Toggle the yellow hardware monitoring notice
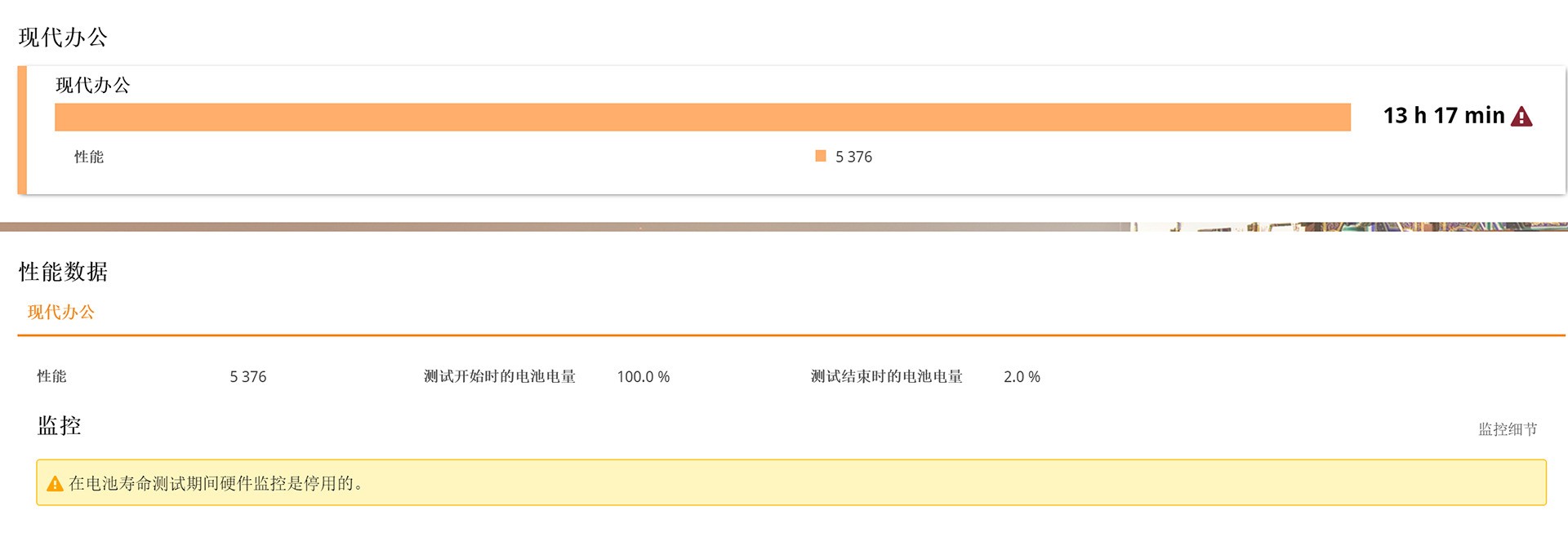The image size is (1568, 546). point(784,482)
